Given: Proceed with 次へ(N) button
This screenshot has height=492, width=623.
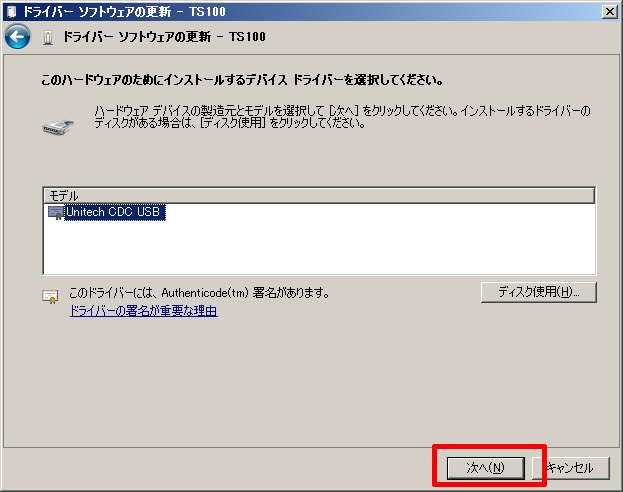Looking at the screenshot, I should 486,468.
